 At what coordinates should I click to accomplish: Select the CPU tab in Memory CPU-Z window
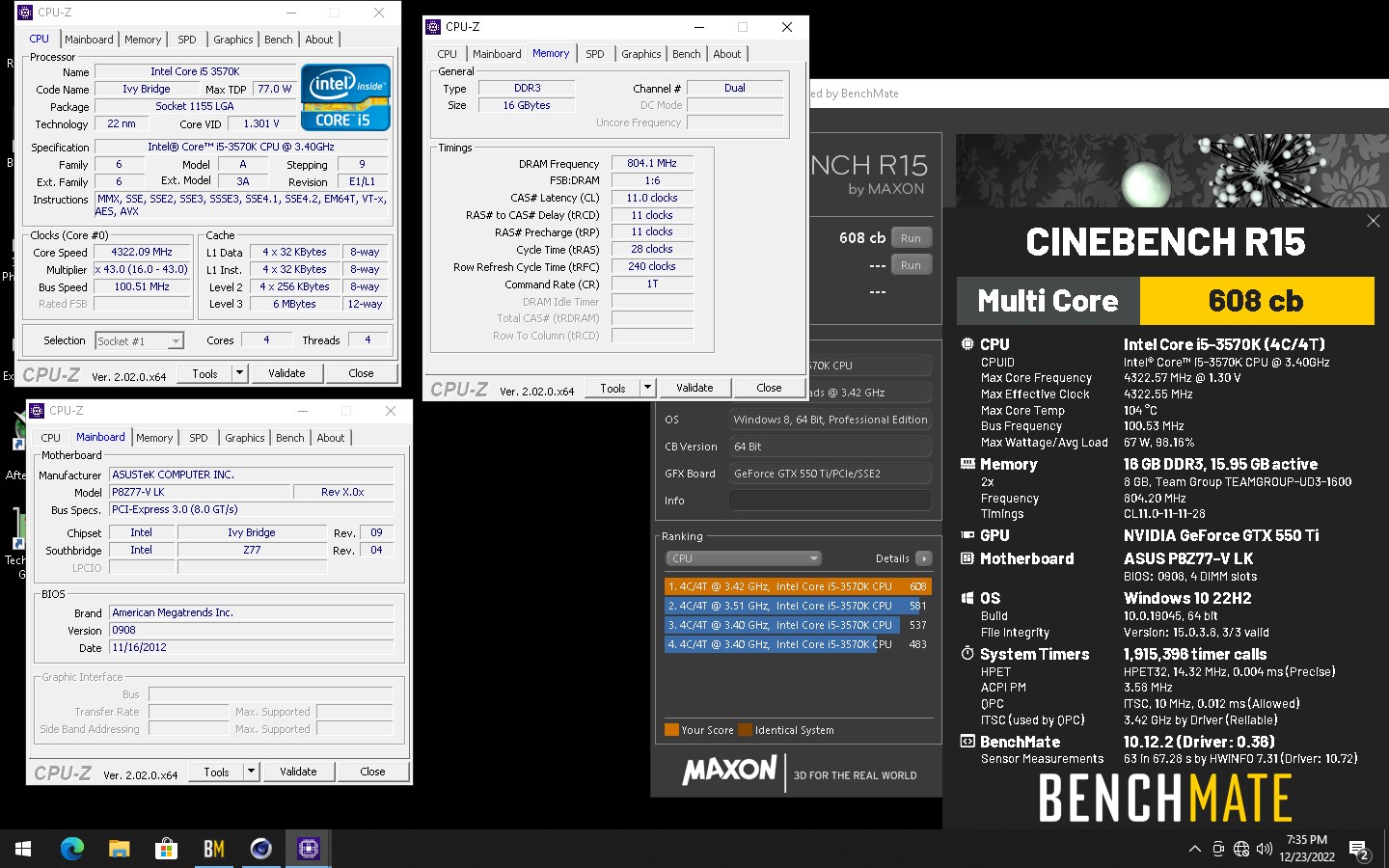pos(448,54)
